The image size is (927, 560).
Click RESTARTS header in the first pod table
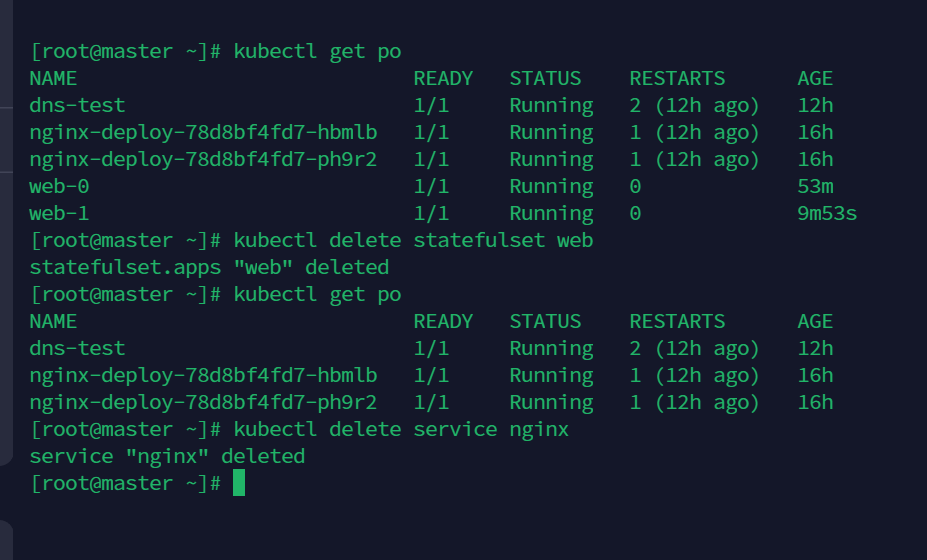click(x=677, y=78)
